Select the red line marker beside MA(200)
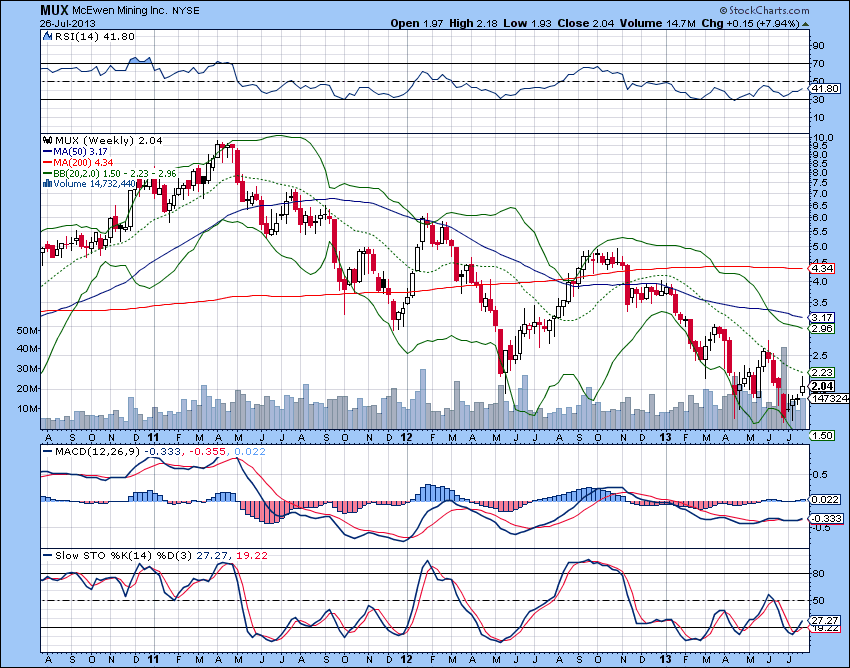850x668 pixels. (48, 163)
